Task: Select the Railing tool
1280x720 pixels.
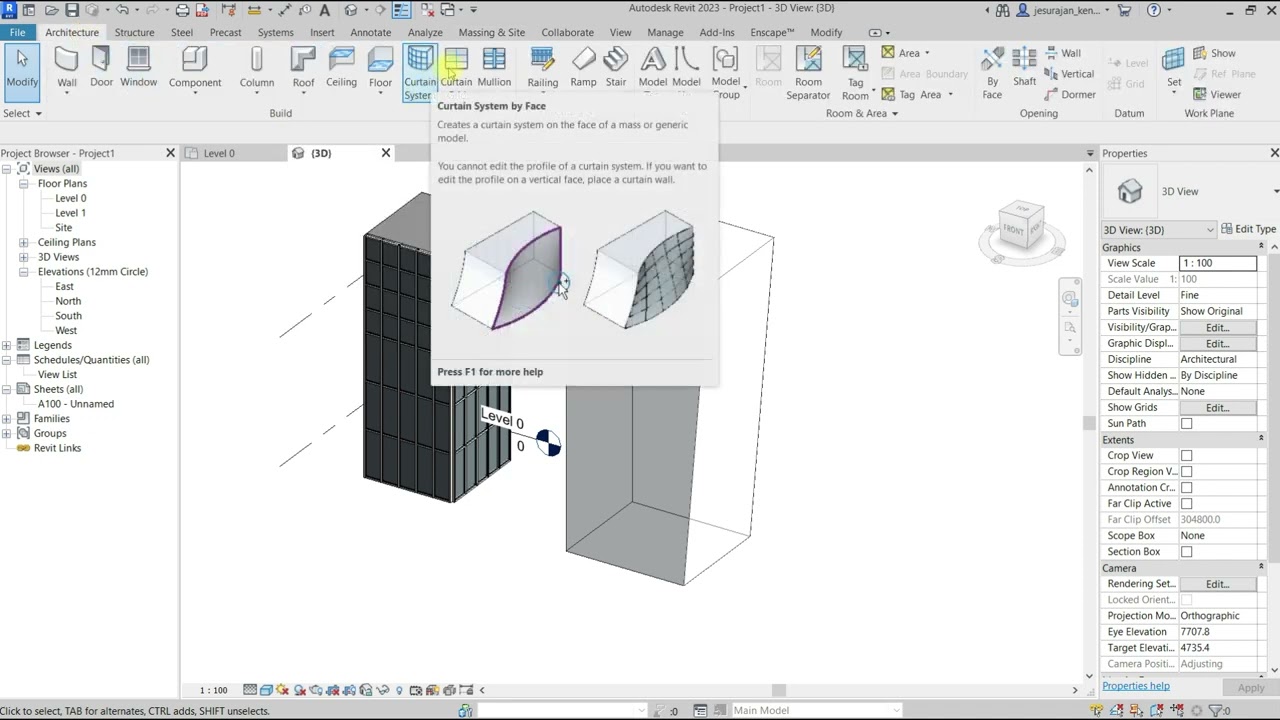Action: [542, 68]
